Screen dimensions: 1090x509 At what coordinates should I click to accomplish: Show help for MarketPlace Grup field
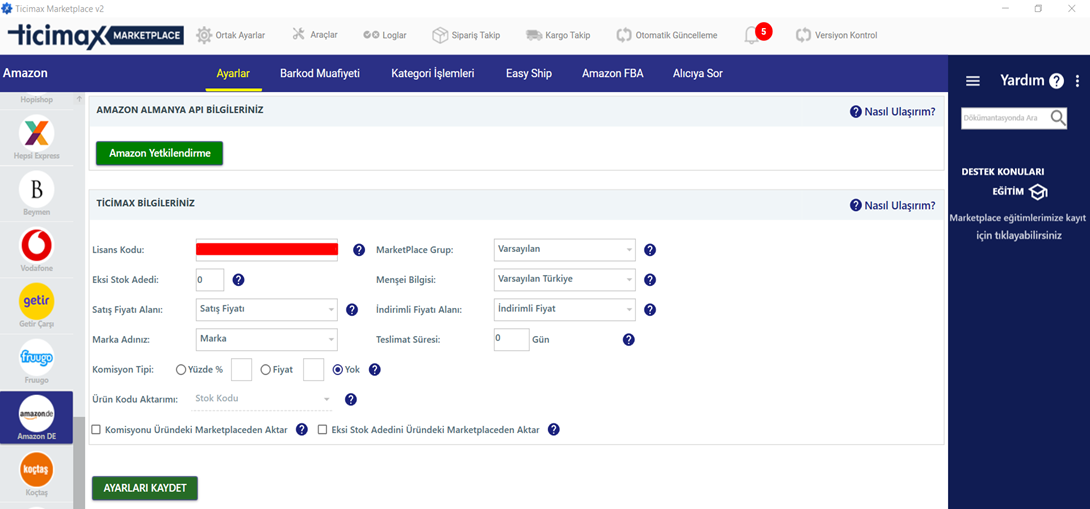[x=650, y=250]
